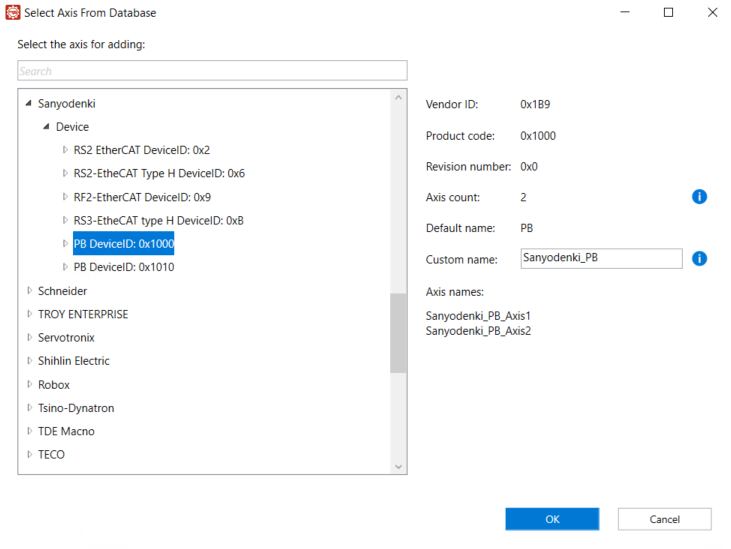Select the Tsino-Dynatron vendor
Image resolution: width=731 pixels, height=549 pixels.
[76, 408]
